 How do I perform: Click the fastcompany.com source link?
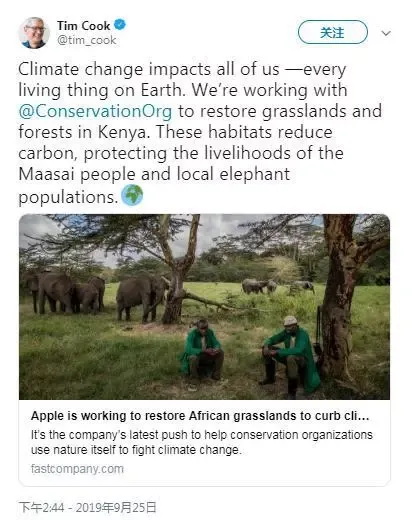click(x=77, y=469)
